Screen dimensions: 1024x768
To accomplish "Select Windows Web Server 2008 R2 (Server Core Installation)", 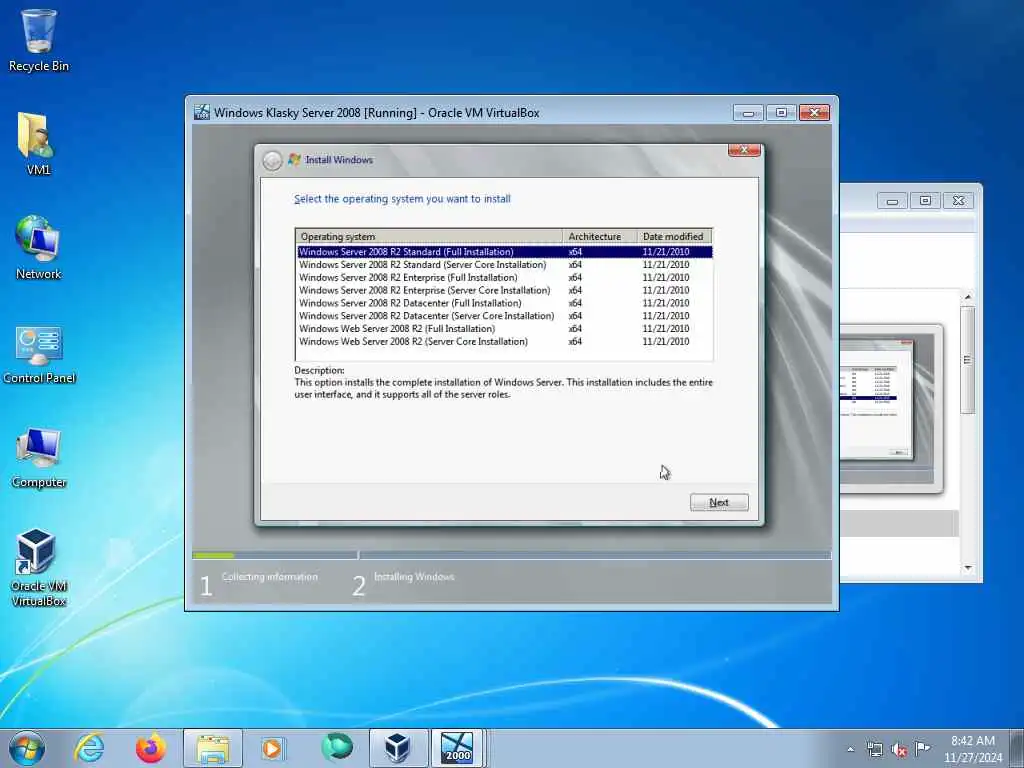I will click(x=504, y=341).
